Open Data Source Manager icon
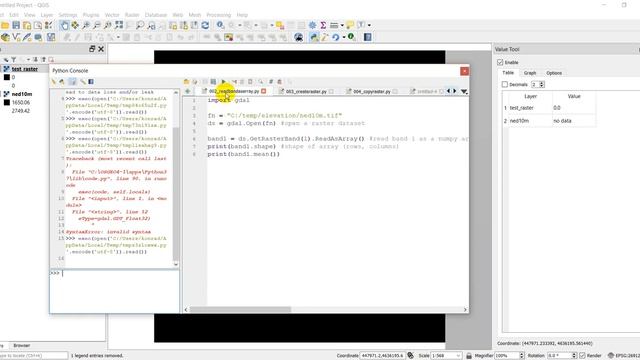This screenshot has width=640, height=360. click(x=5, y=38)
